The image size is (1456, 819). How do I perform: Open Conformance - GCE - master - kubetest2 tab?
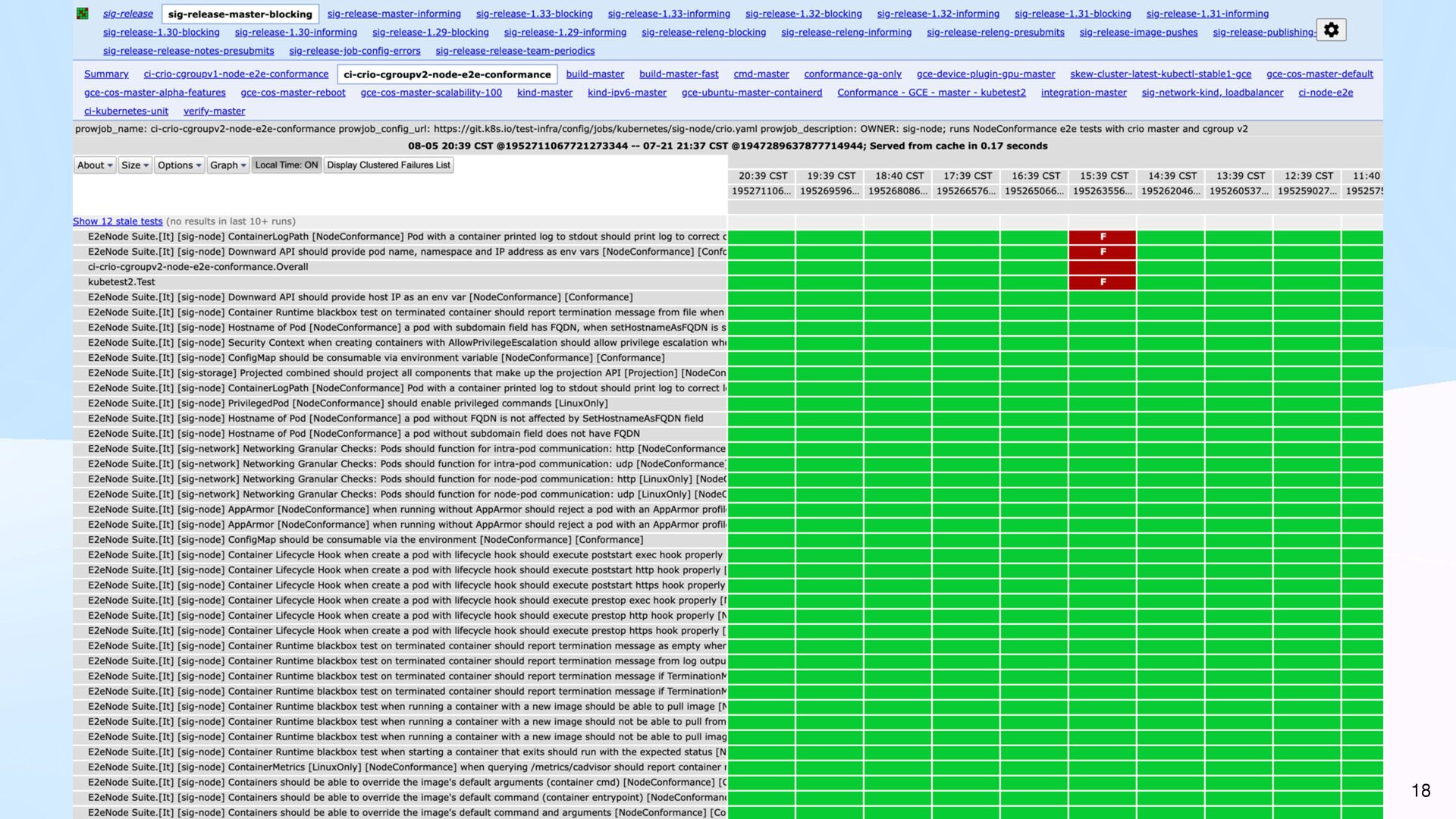pos(931,93)
